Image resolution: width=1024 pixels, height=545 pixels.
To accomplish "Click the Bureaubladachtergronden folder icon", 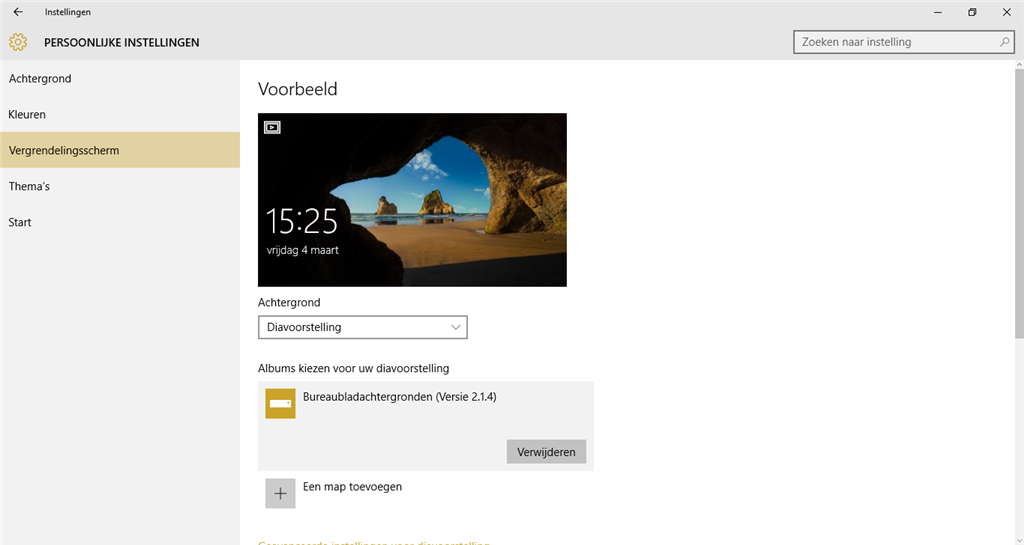I will click(280, 403).
